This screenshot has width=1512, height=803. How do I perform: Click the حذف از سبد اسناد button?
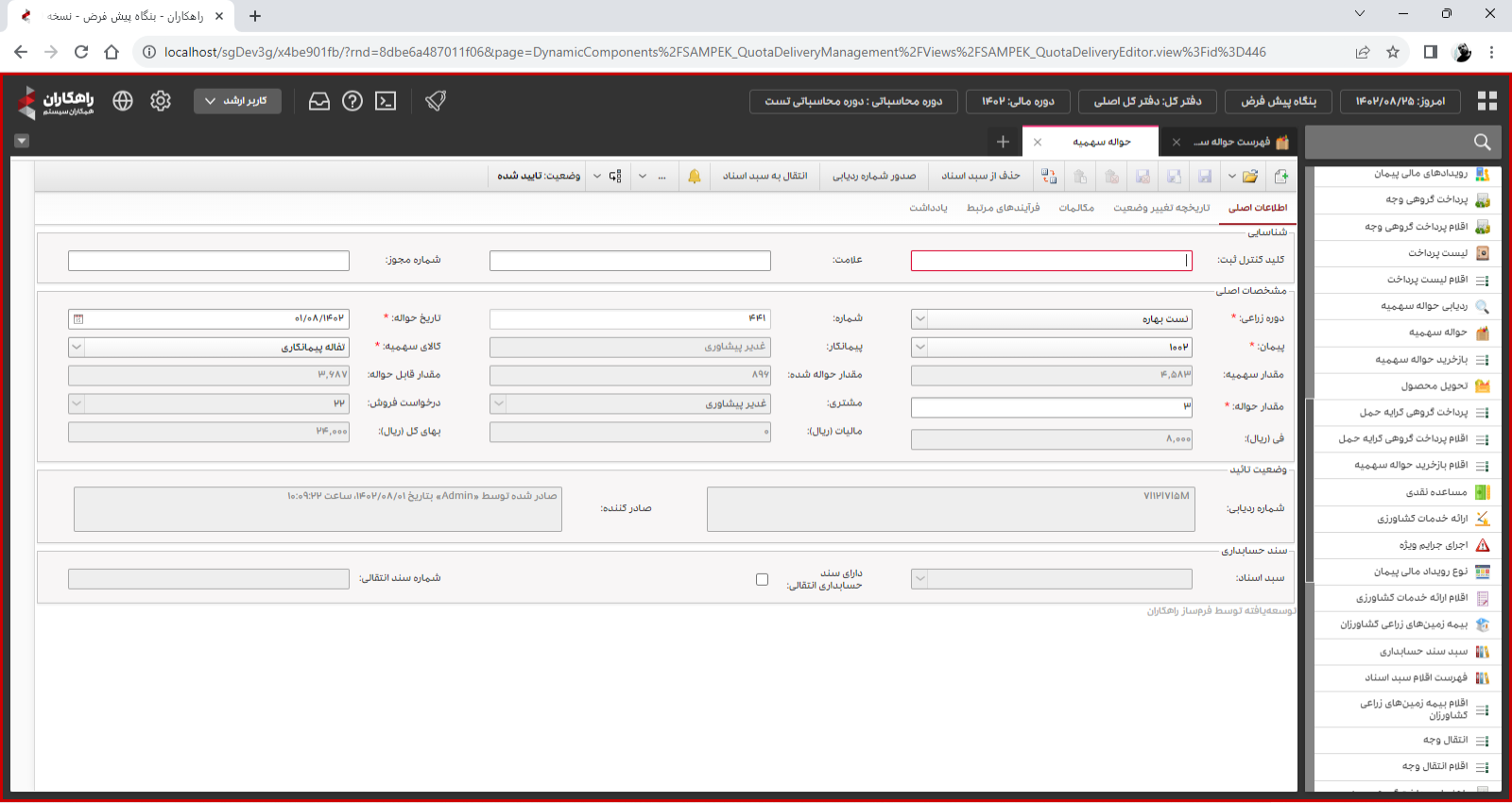981,176
